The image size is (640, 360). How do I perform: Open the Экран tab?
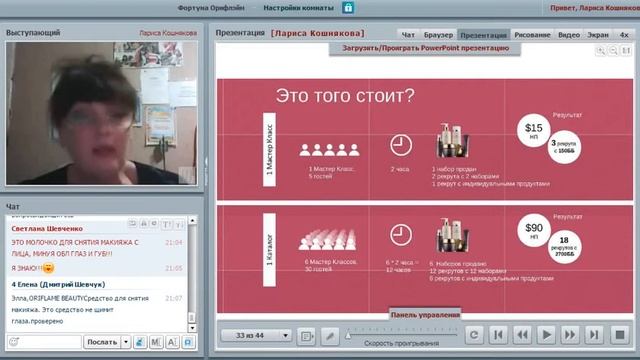tap(598, 35)
